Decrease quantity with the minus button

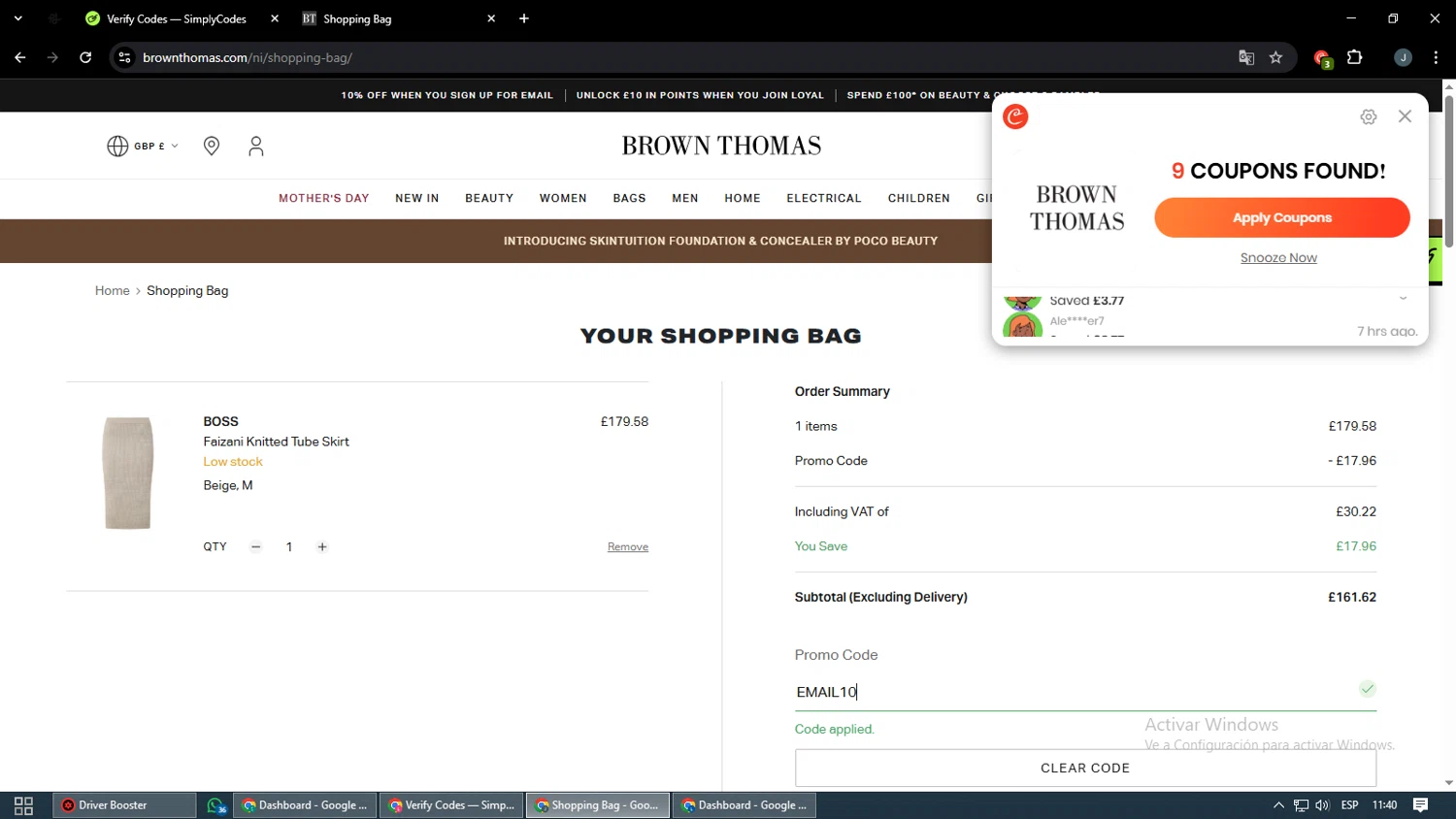point(256,547)
